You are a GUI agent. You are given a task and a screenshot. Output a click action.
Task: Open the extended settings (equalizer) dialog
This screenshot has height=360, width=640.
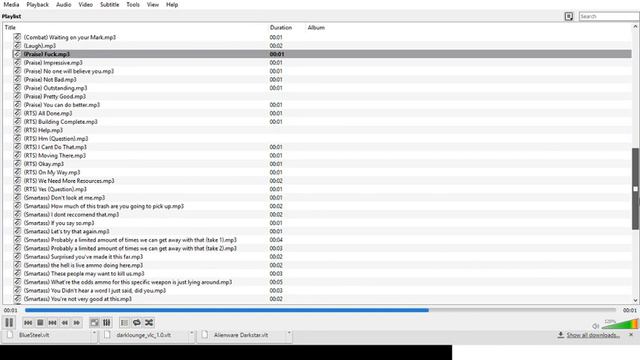pyautogui.click(x=107, y=323)
